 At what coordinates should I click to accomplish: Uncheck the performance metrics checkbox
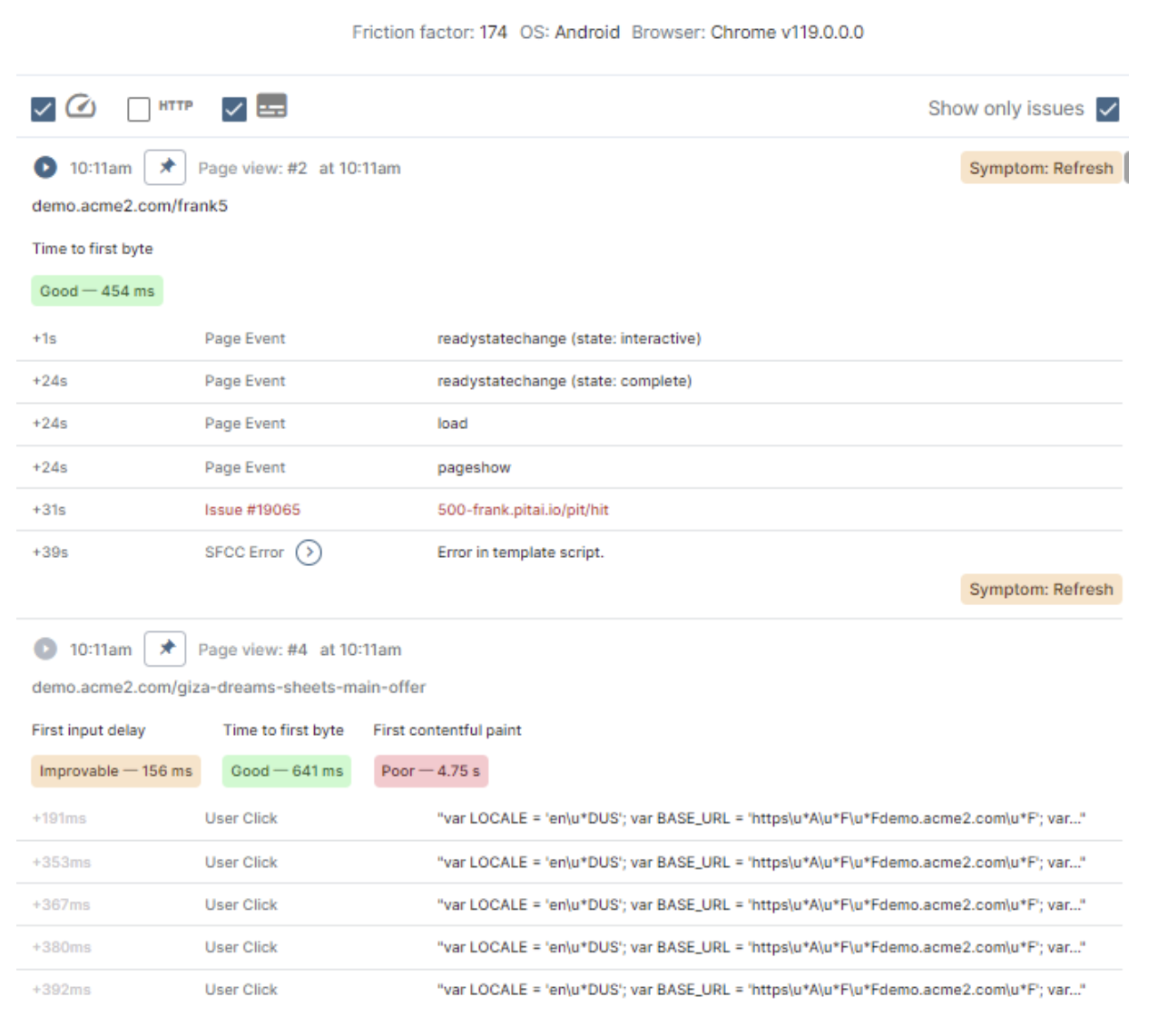click(x=43, y=110)
